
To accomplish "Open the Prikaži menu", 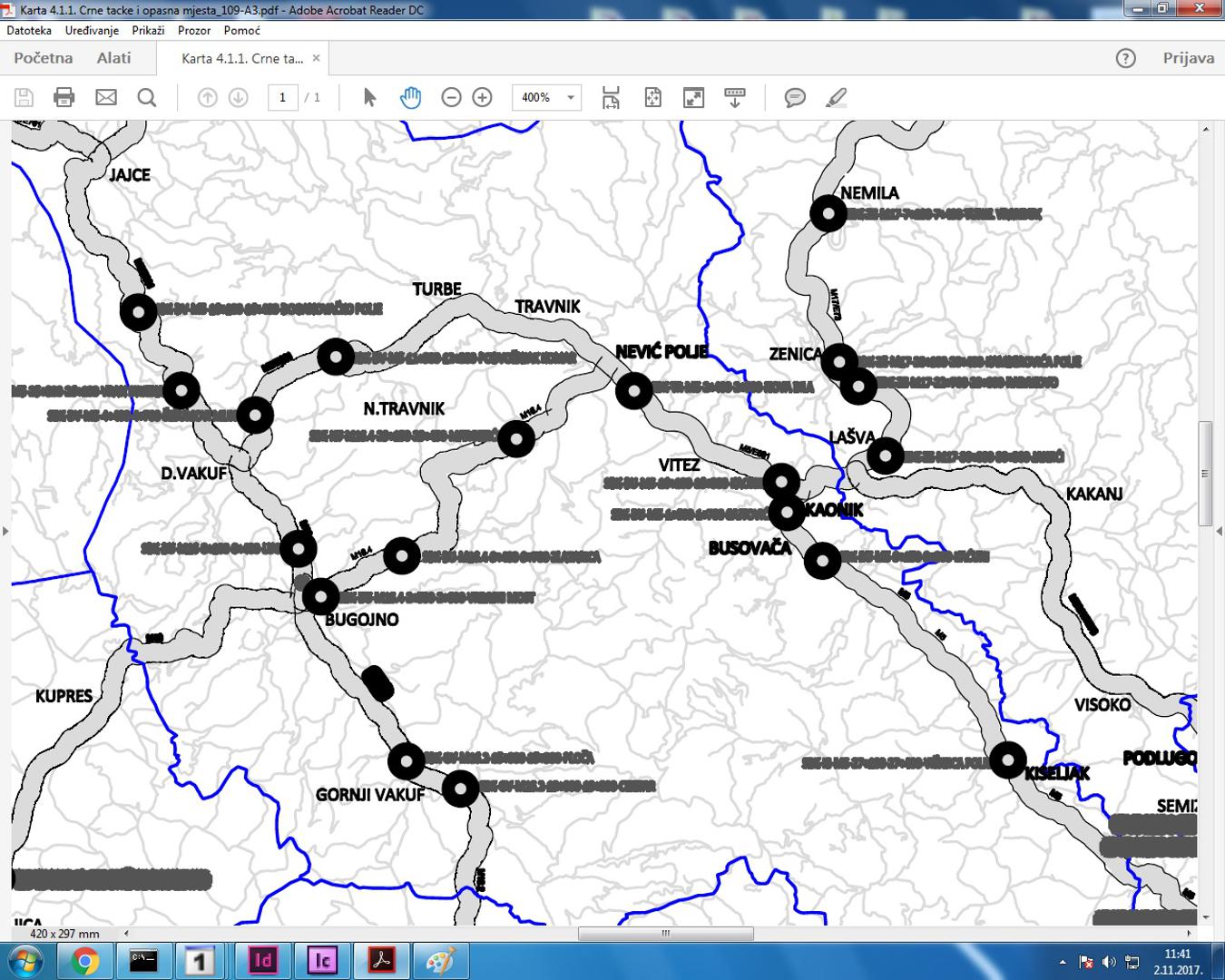I will [x=148, y=30].
